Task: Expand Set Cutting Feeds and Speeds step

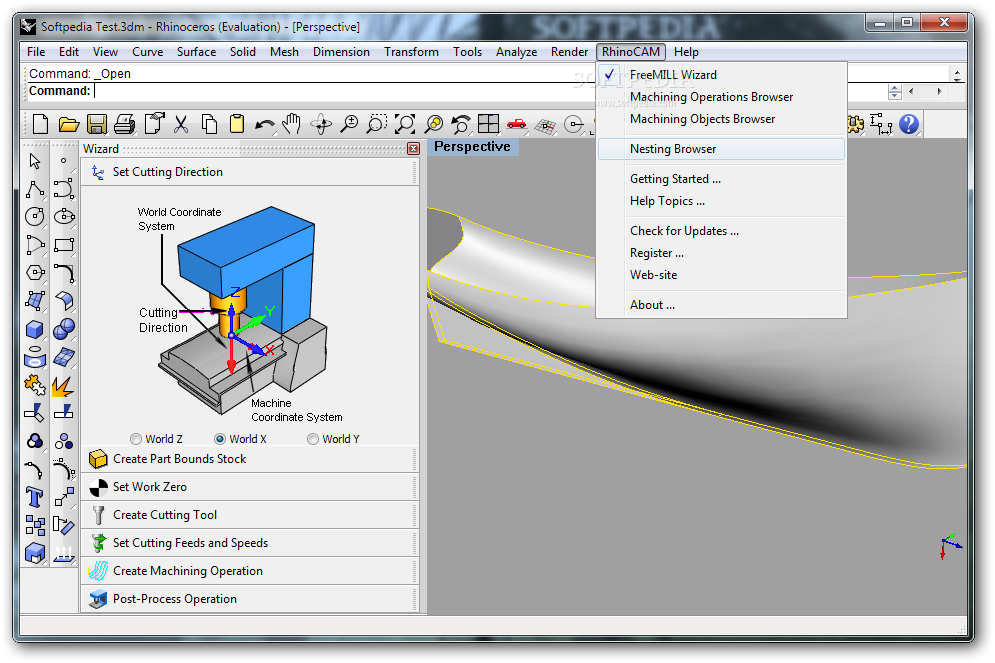Action: tap(250, 542)
